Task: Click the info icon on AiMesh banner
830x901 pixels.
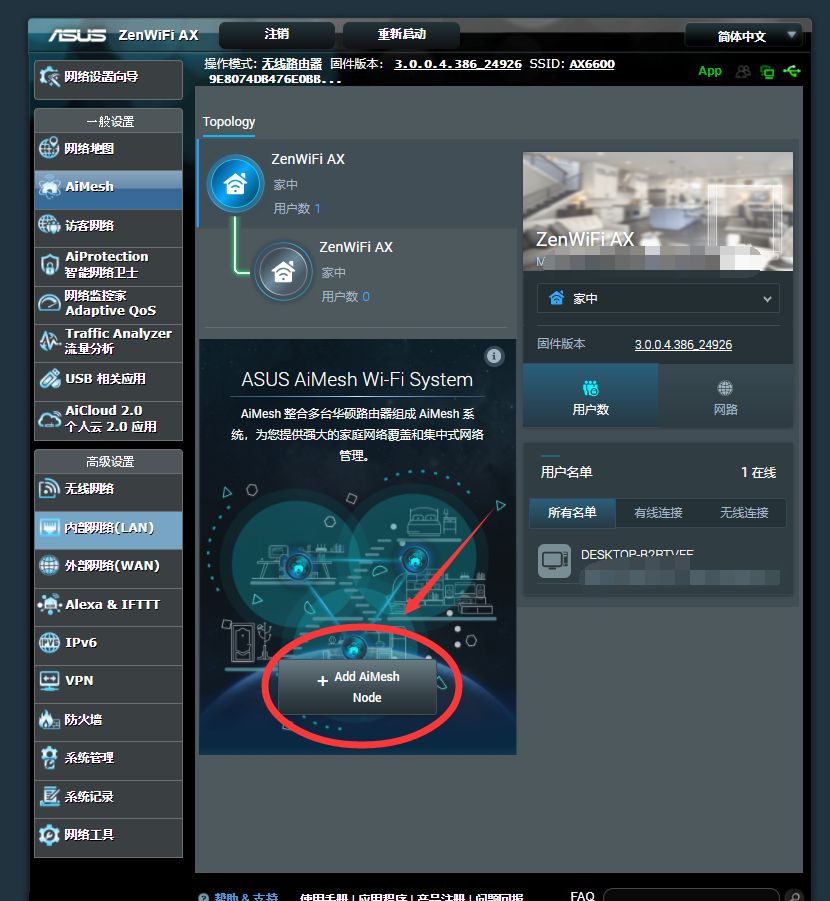Action: point(494,356)
